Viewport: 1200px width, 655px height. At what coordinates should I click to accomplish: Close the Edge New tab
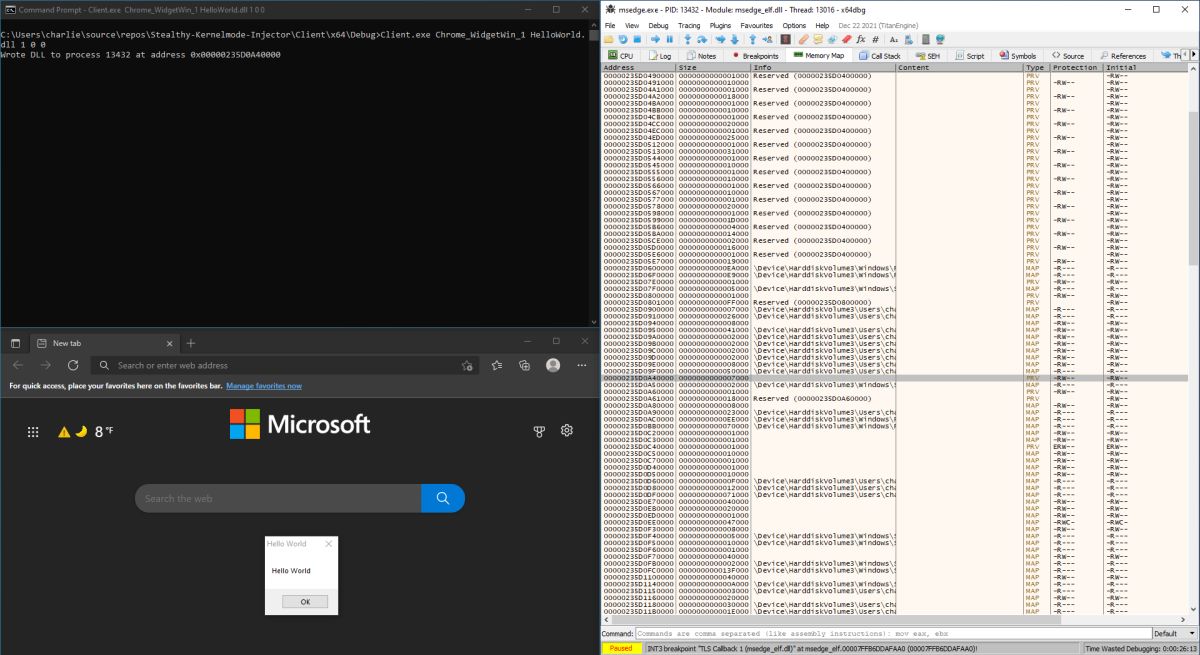coord(168,343)
